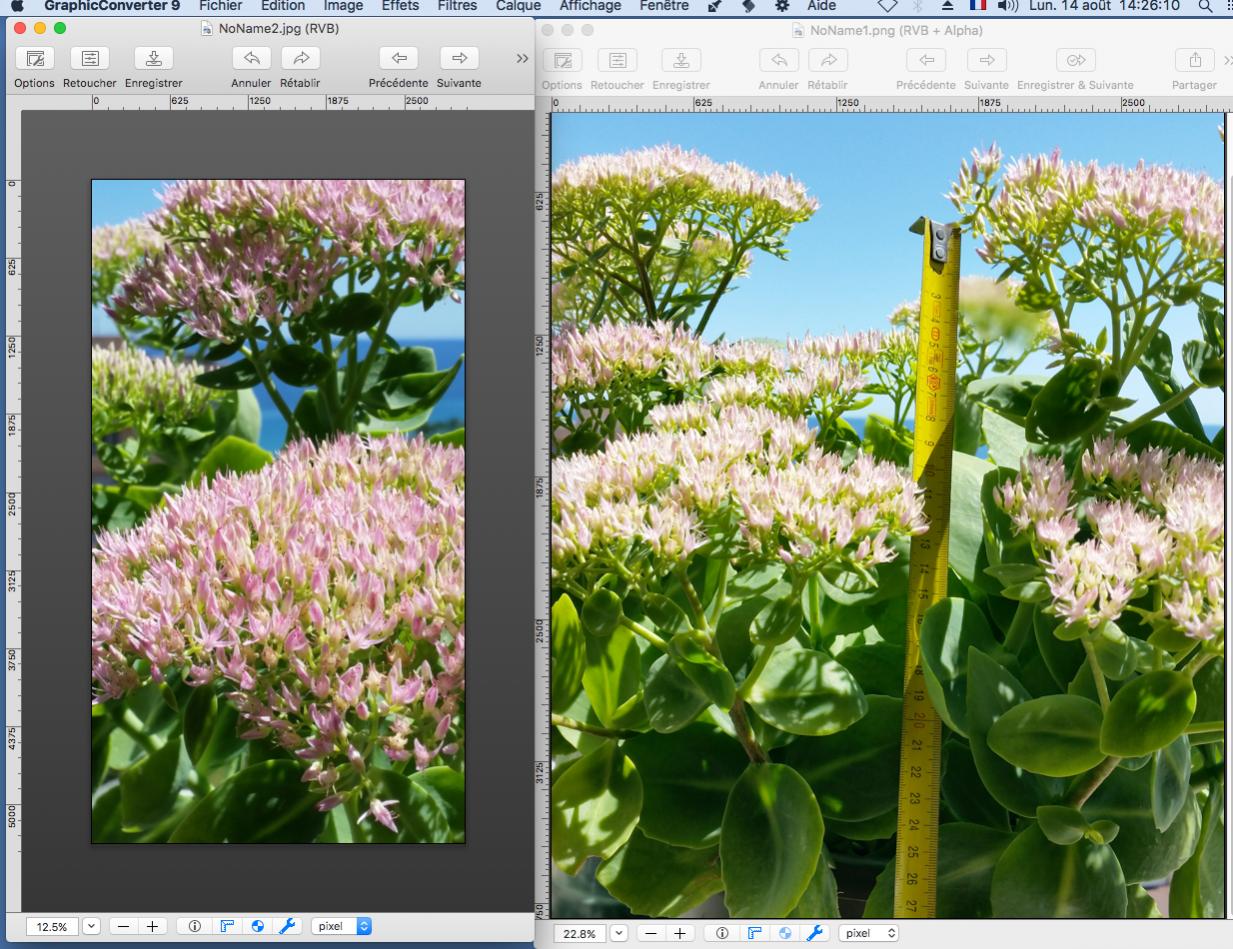Viewport: 1233px width, 949px height.
Task: Click the NoName2.jpg flower image canvas
Action: click(278, 511)
